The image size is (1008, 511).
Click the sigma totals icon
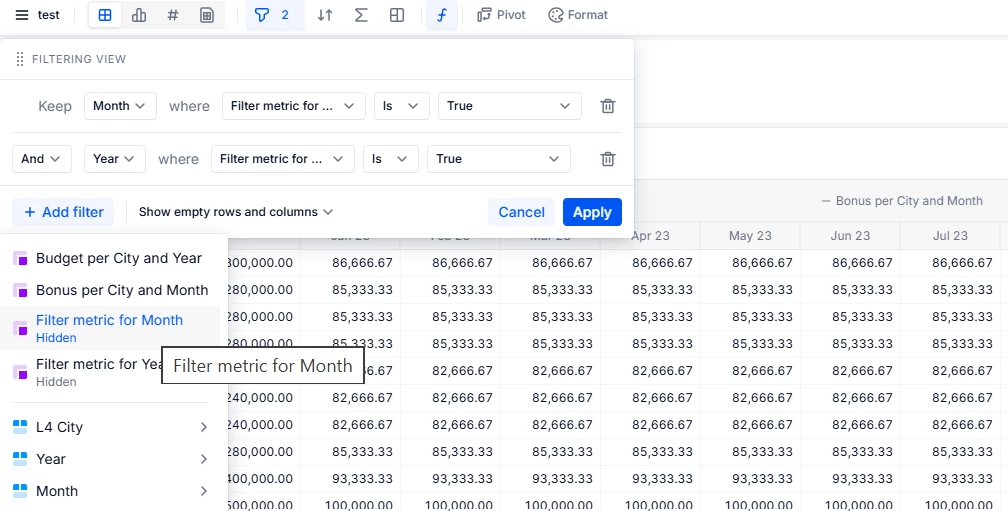[x=361, y=15]
